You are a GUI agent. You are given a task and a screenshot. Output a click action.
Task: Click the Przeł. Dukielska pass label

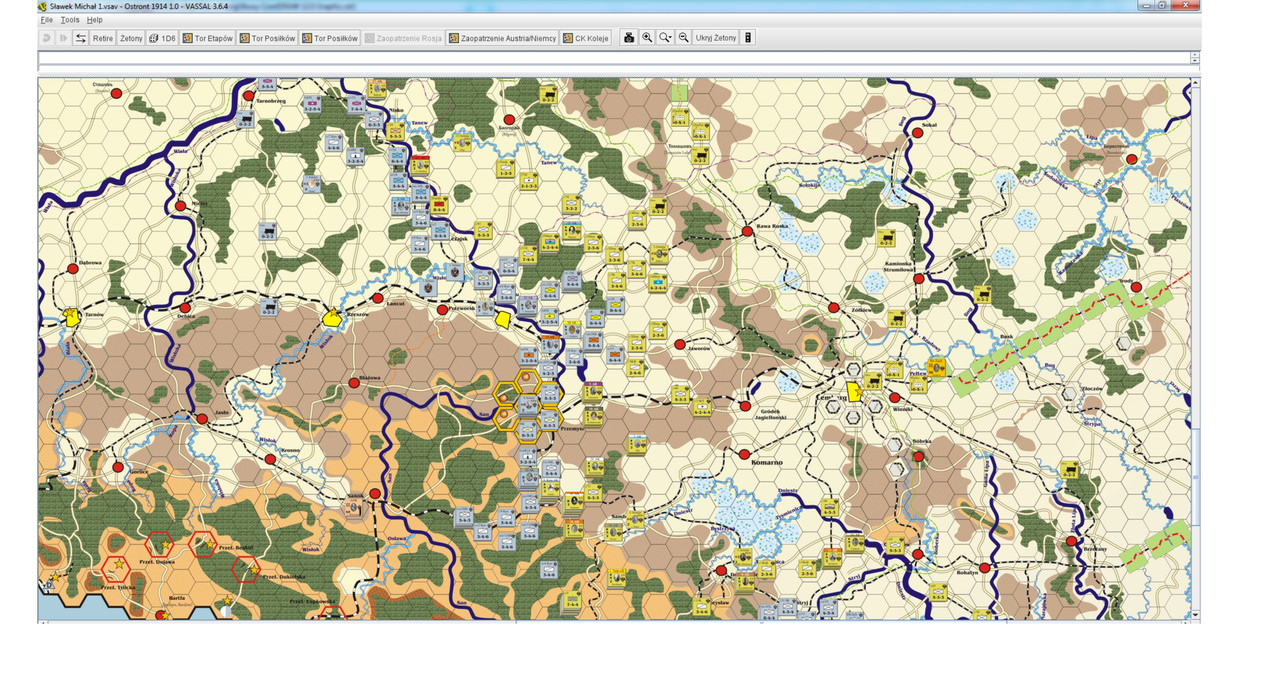(x=282, y=577)
